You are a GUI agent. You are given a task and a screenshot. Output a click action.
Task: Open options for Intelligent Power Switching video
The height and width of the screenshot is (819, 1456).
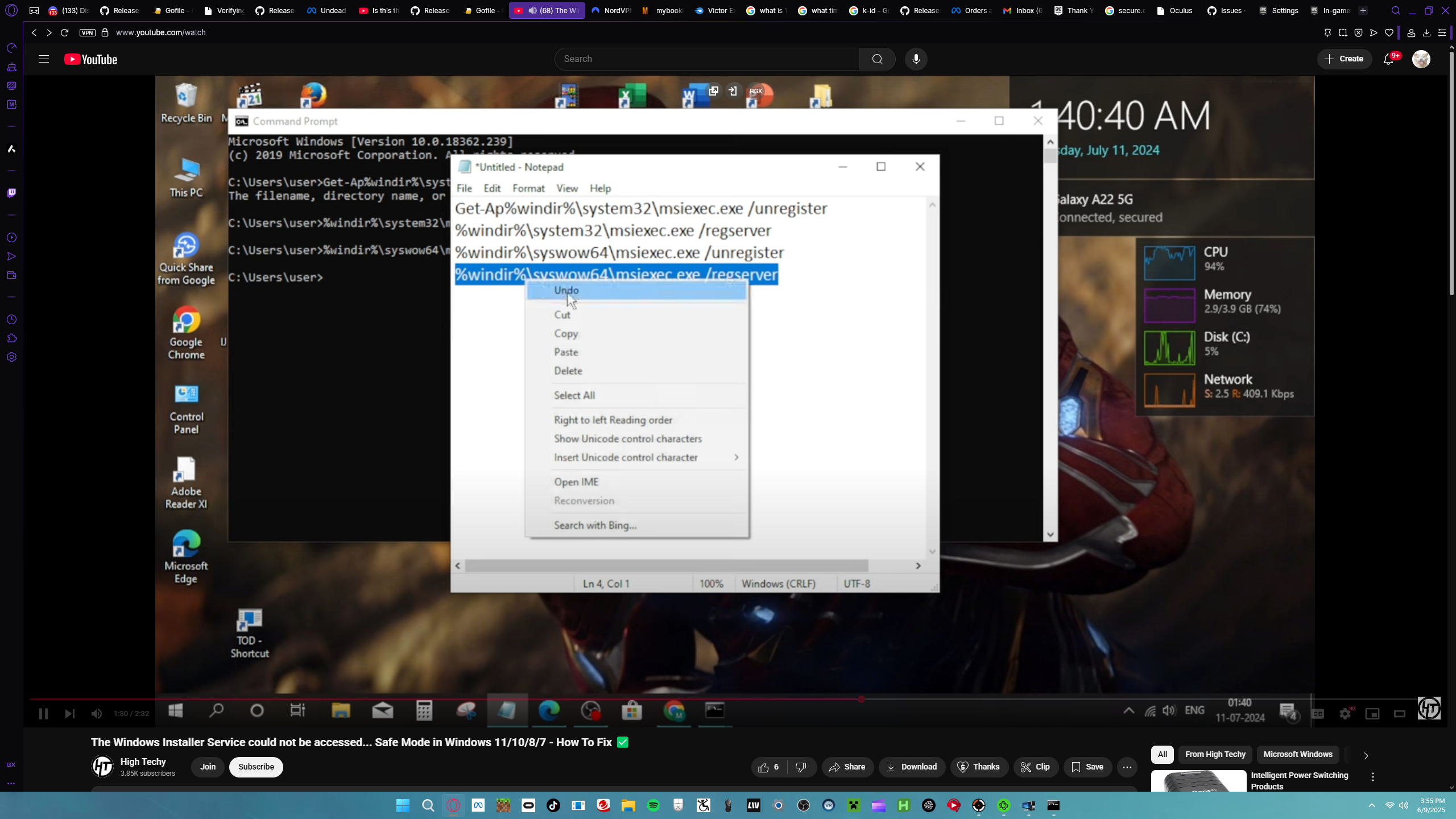click(x=1373, y=777)
